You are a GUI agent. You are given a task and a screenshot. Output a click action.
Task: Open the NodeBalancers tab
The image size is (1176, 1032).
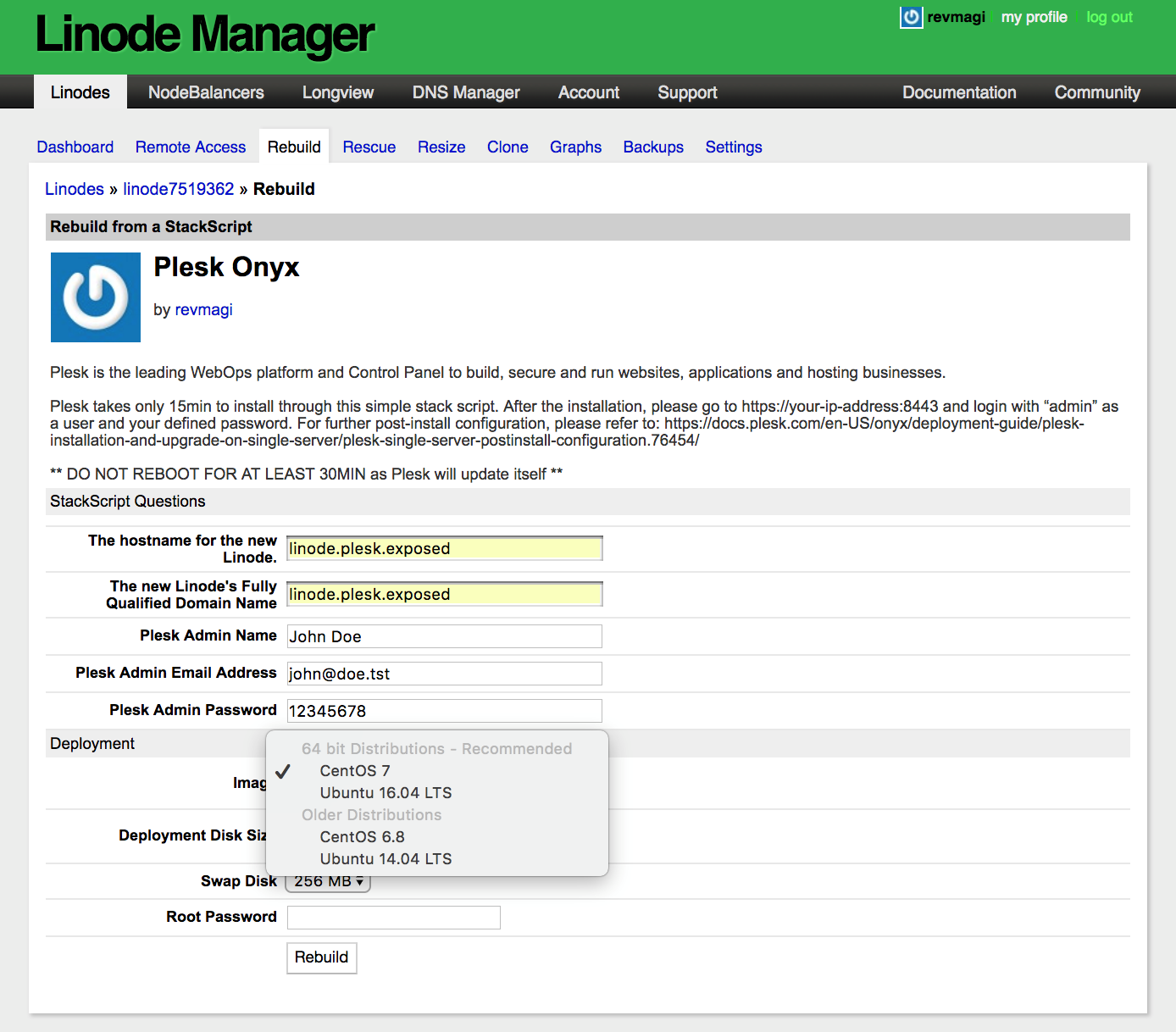click(x=206, y=92)
